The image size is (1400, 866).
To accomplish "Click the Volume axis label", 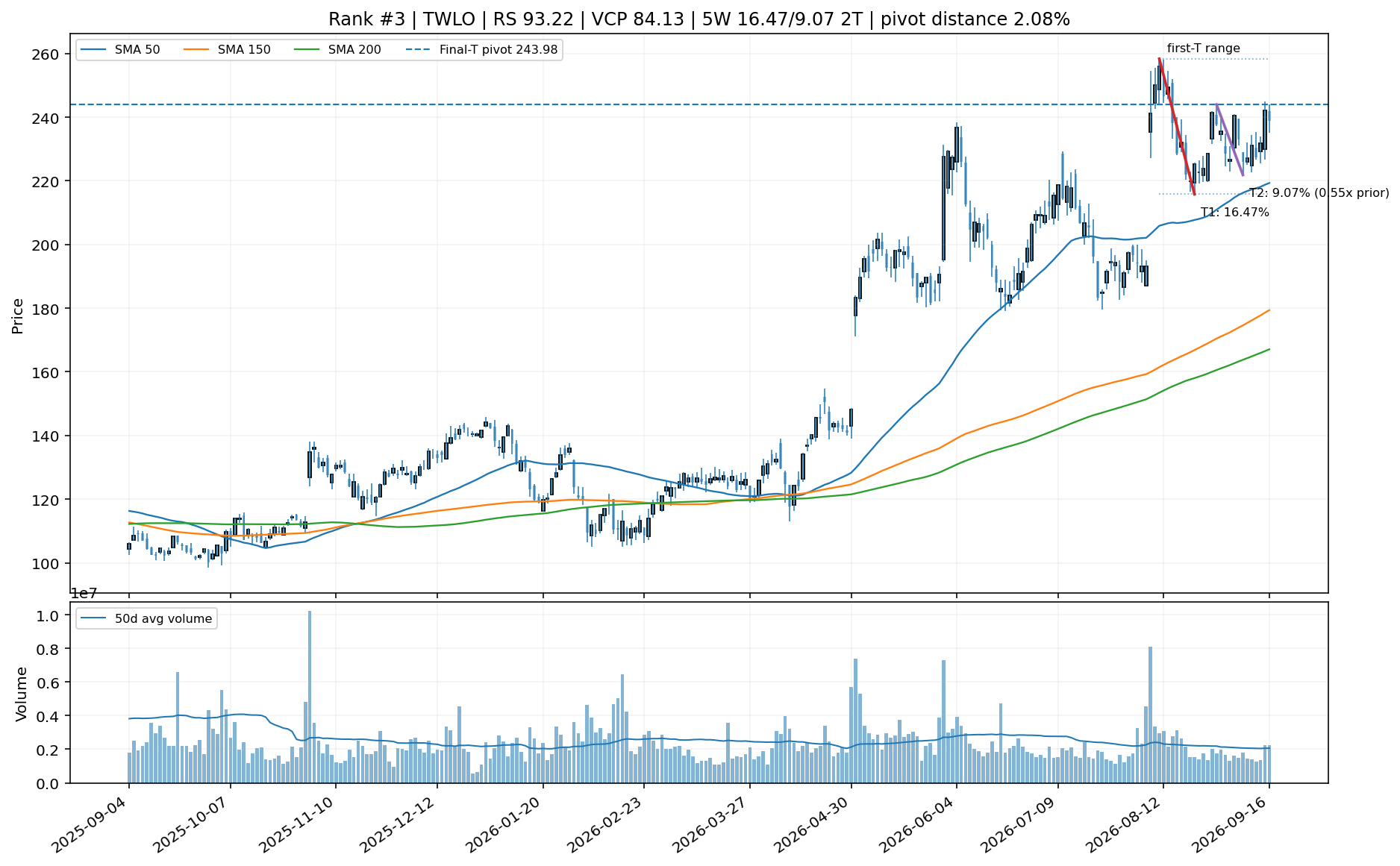I will pyautogui.click(x=21, y=694).
